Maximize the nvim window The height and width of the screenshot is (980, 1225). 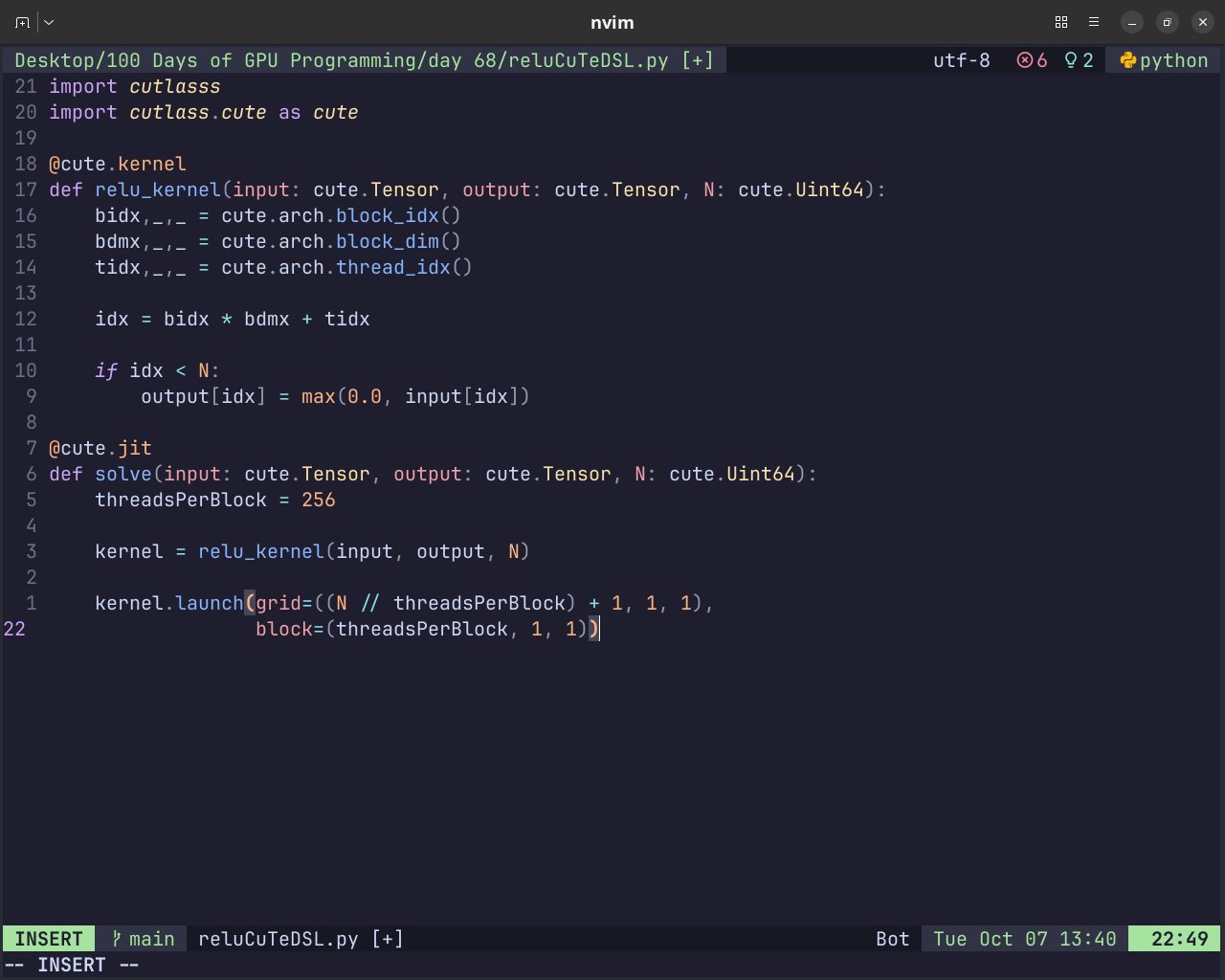[x=1167, y=22]
